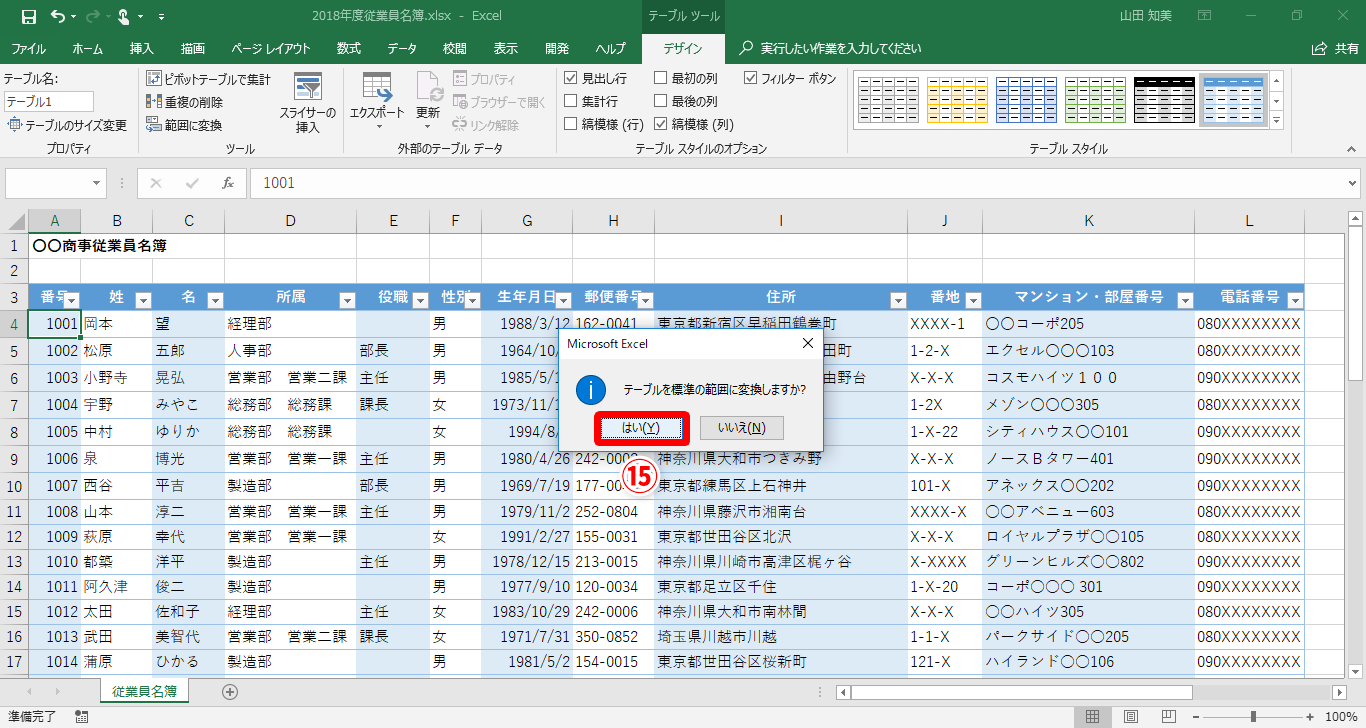1366x728 pixels.
Task: Click the touch/mouse mode icon
Action: pyautogui.click(x=124, y=16)
